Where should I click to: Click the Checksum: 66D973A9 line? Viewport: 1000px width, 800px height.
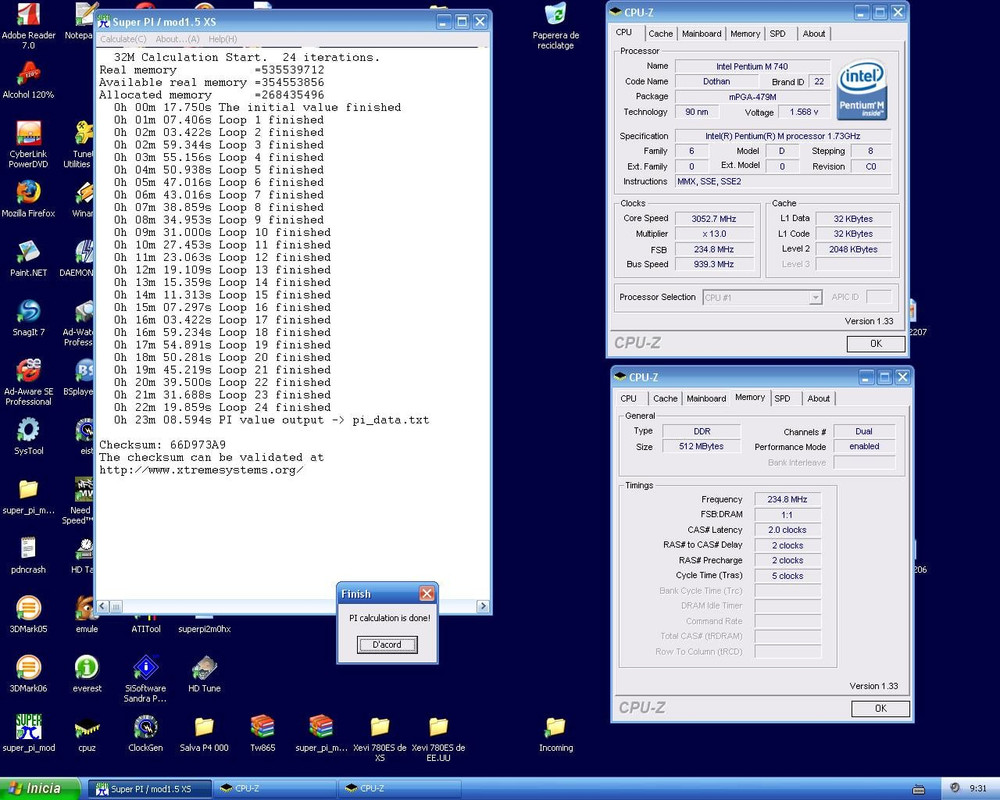click(x=162, y=445)
